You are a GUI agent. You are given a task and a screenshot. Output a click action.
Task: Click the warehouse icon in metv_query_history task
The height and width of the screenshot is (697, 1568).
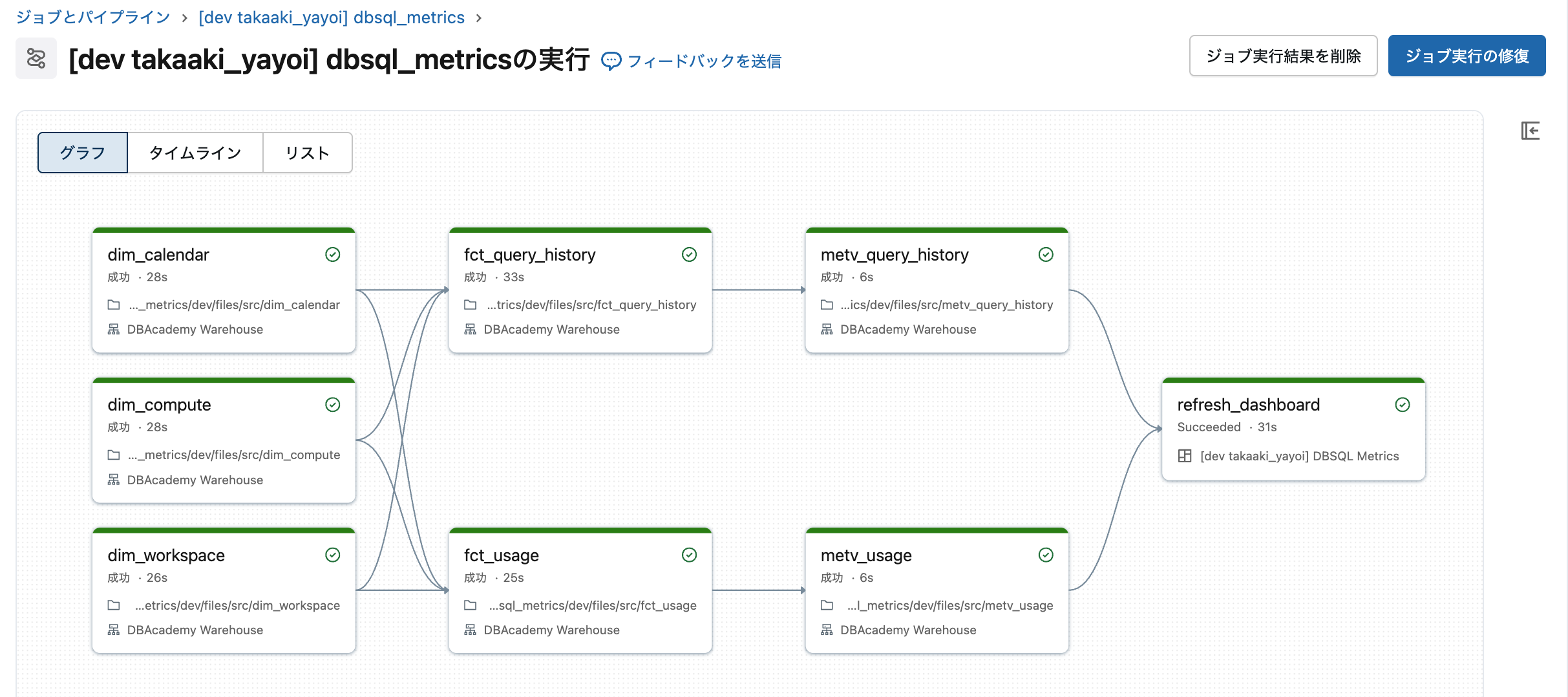(827, 329)
